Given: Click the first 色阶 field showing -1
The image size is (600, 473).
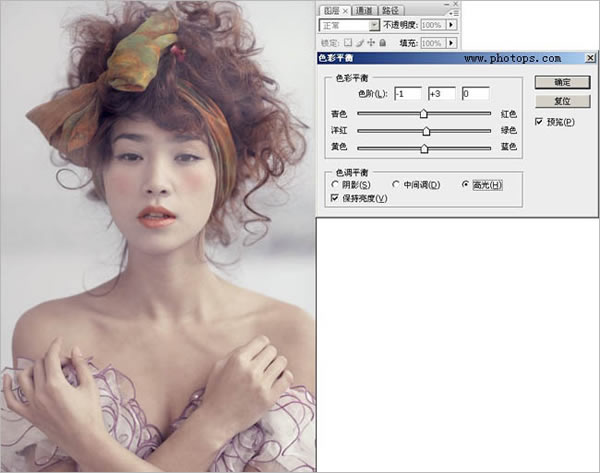Looking at the screenshot, I should coord(407,93).
